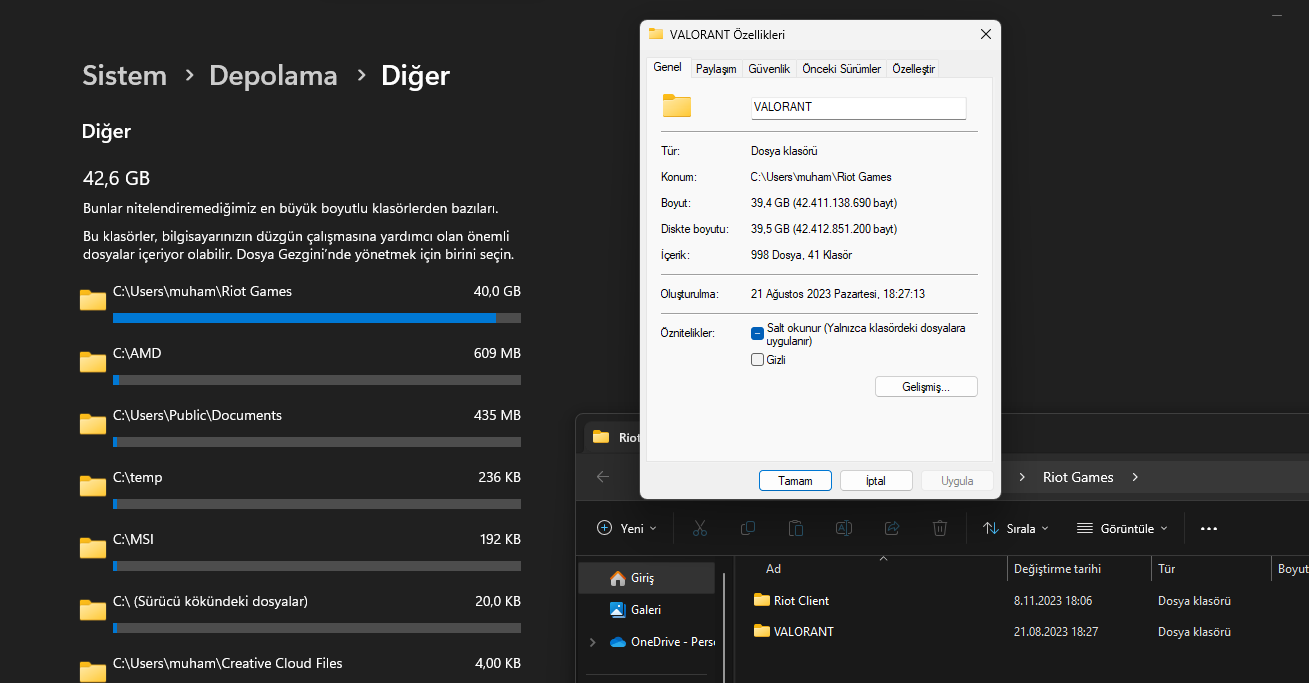Click folder icon beside C:\Users\muham\Riot Games

(x=93, y=300)
